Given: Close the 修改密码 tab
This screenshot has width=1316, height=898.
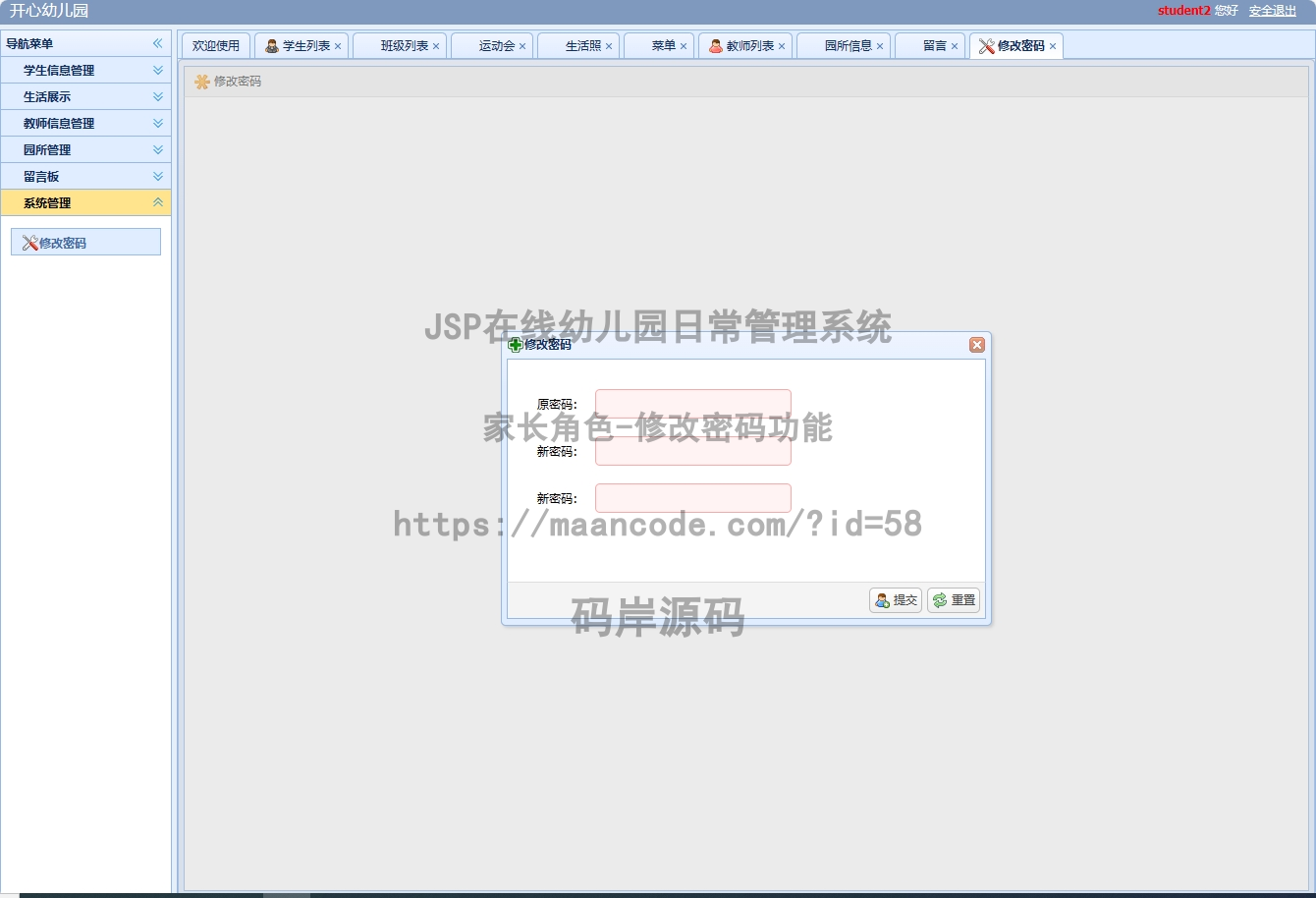Looking at the screenshot, I should (1053, 46).
